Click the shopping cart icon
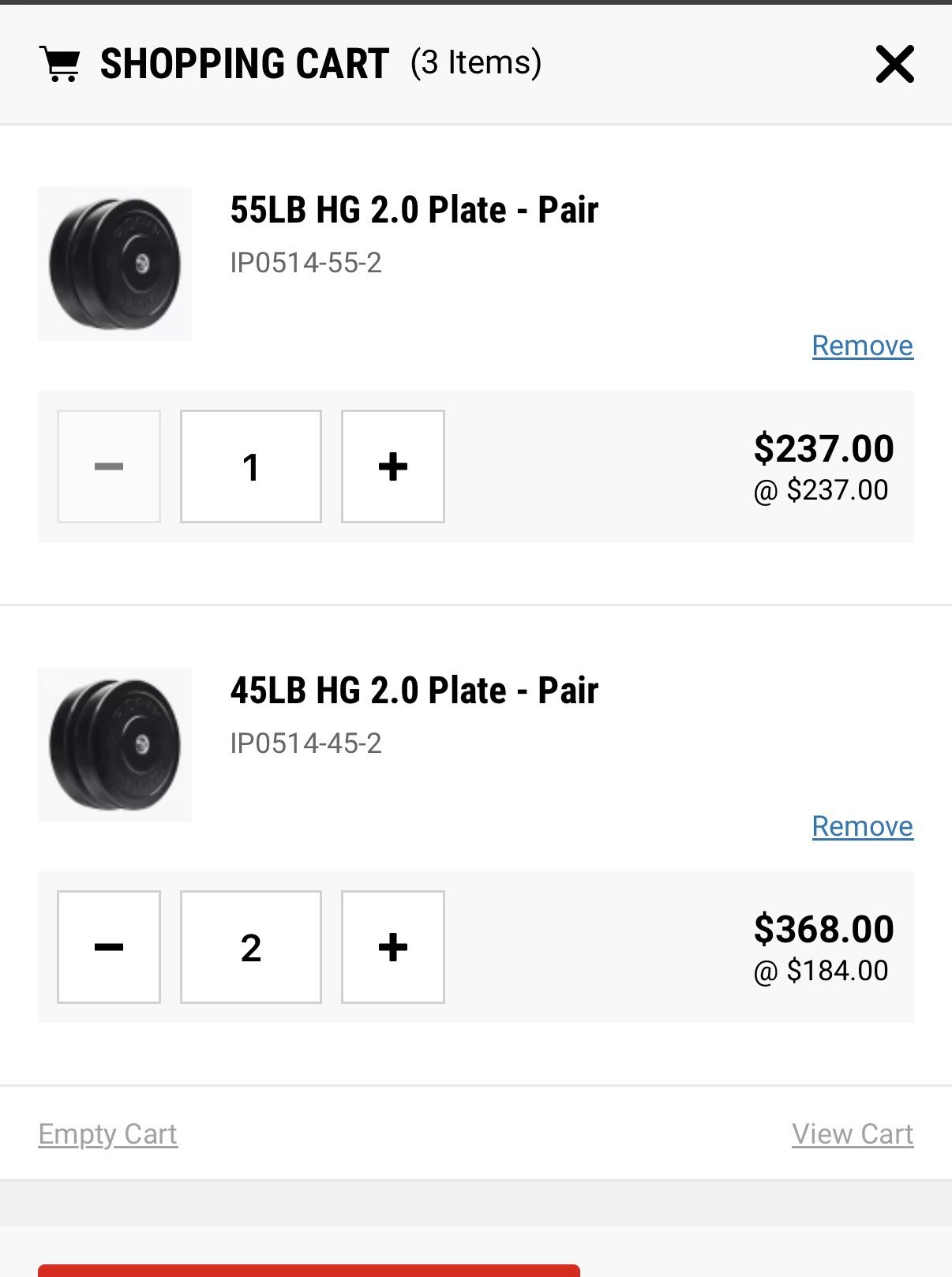The width and height of the screenshot is (952, 1277). click(60, 64)
